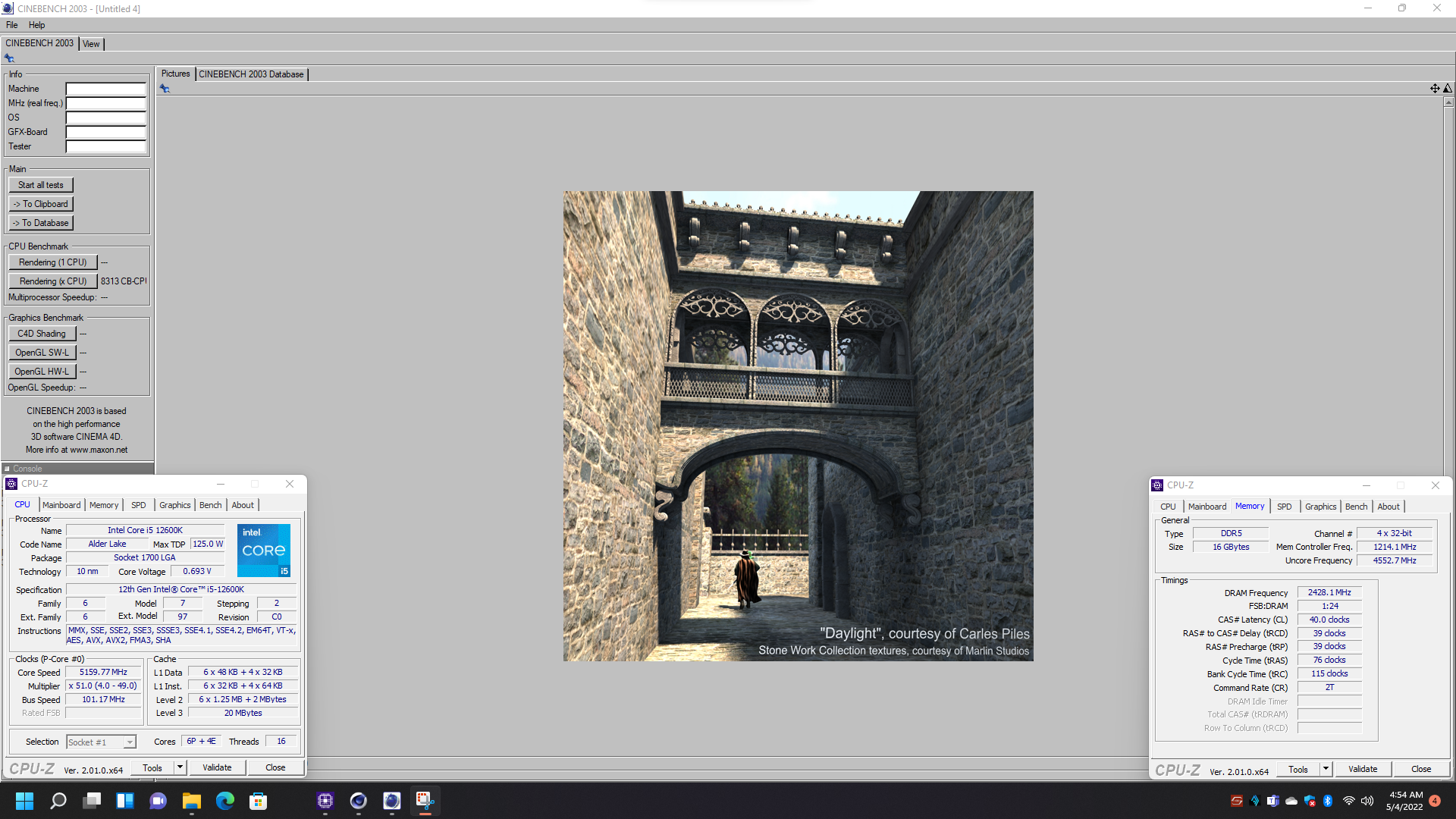Run the OpenGL SW-L benchmark
This screenshot has height=819, width=1456.
pyautogui.click(x=42, y=353)
